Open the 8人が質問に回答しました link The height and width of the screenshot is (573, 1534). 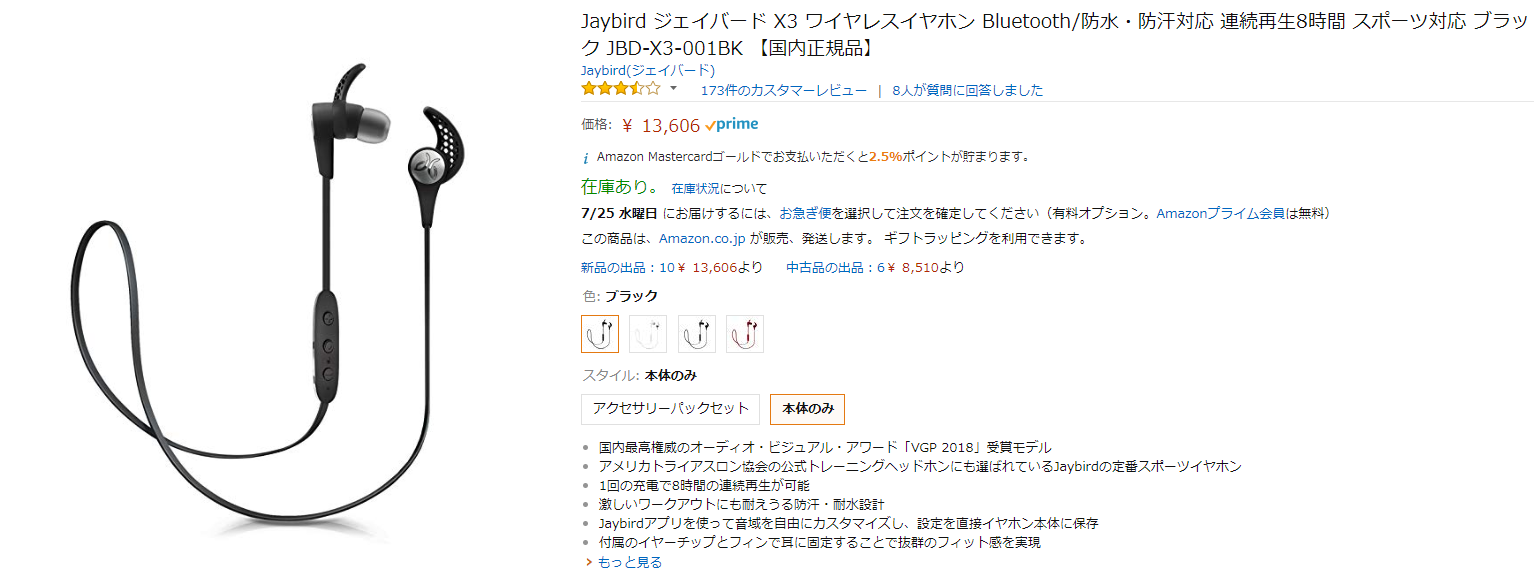pos(967,90)
